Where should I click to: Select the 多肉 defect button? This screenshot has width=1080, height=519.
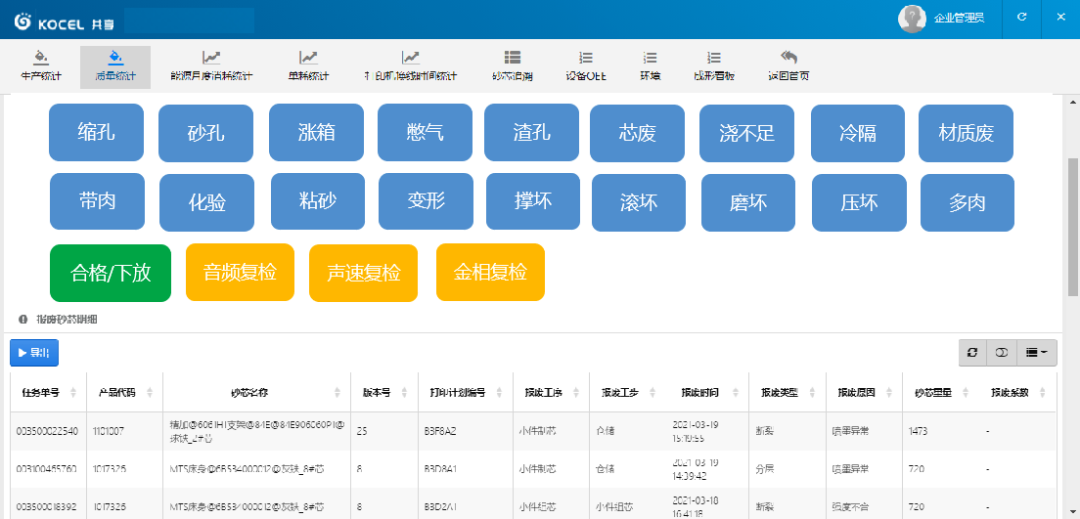(x=967, y=203)
